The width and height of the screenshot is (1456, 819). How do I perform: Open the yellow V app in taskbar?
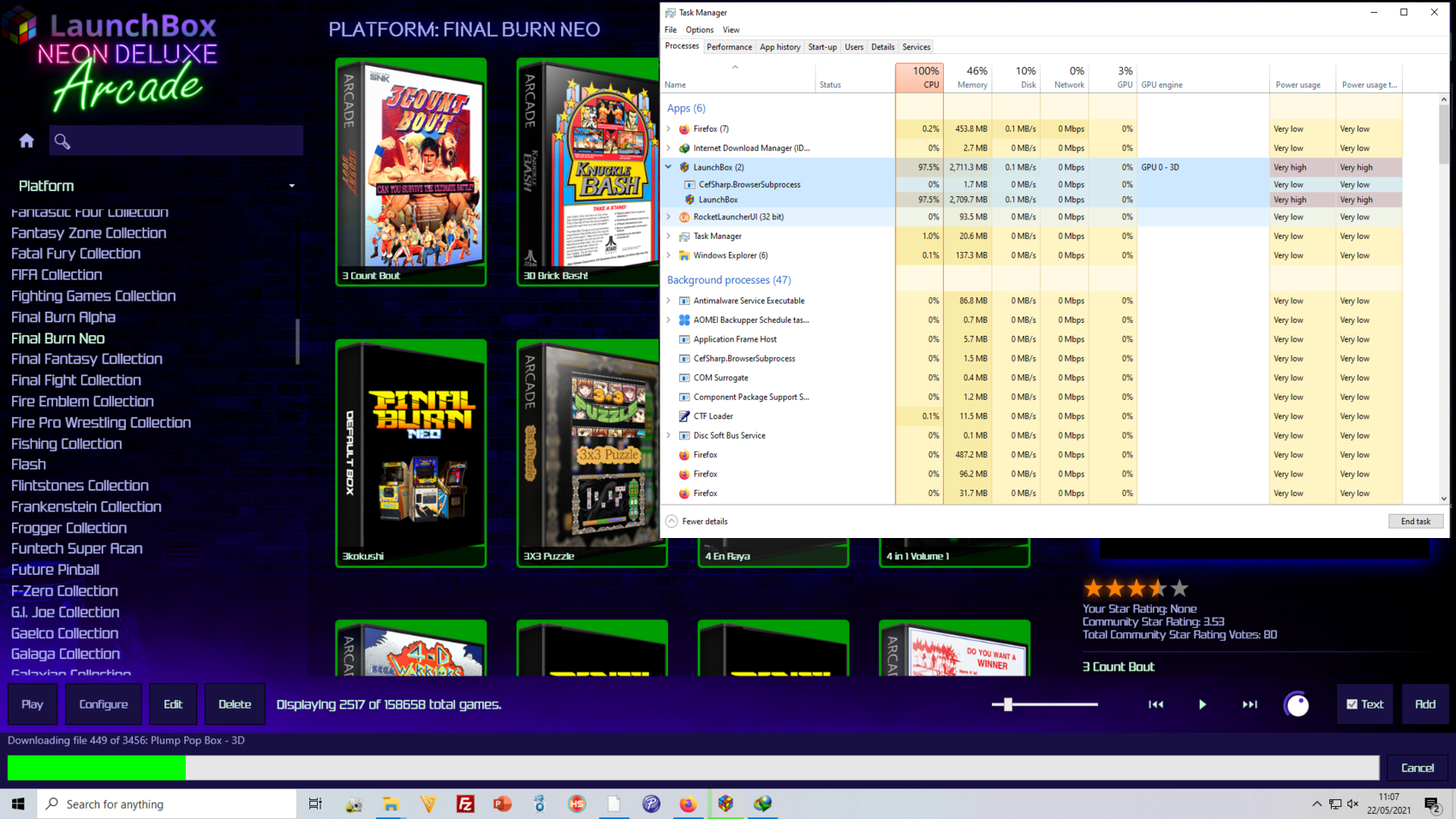[428, 804]
